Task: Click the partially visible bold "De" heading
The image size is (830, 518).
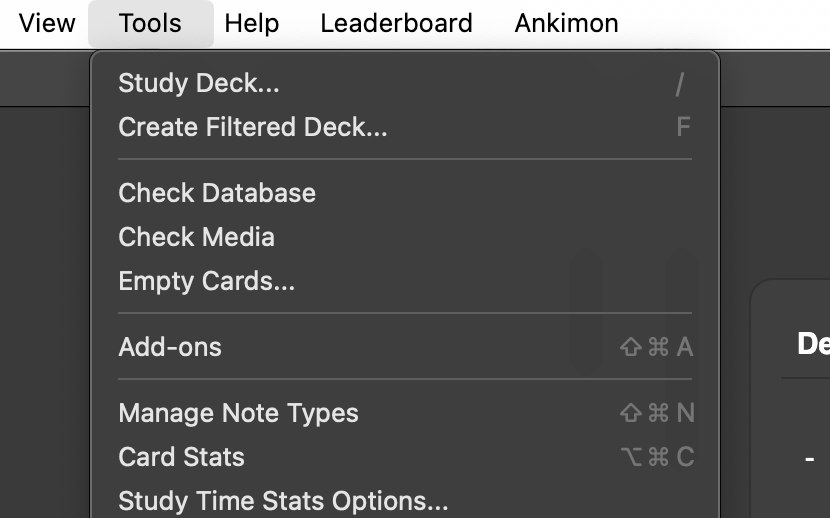Action: 812,344
